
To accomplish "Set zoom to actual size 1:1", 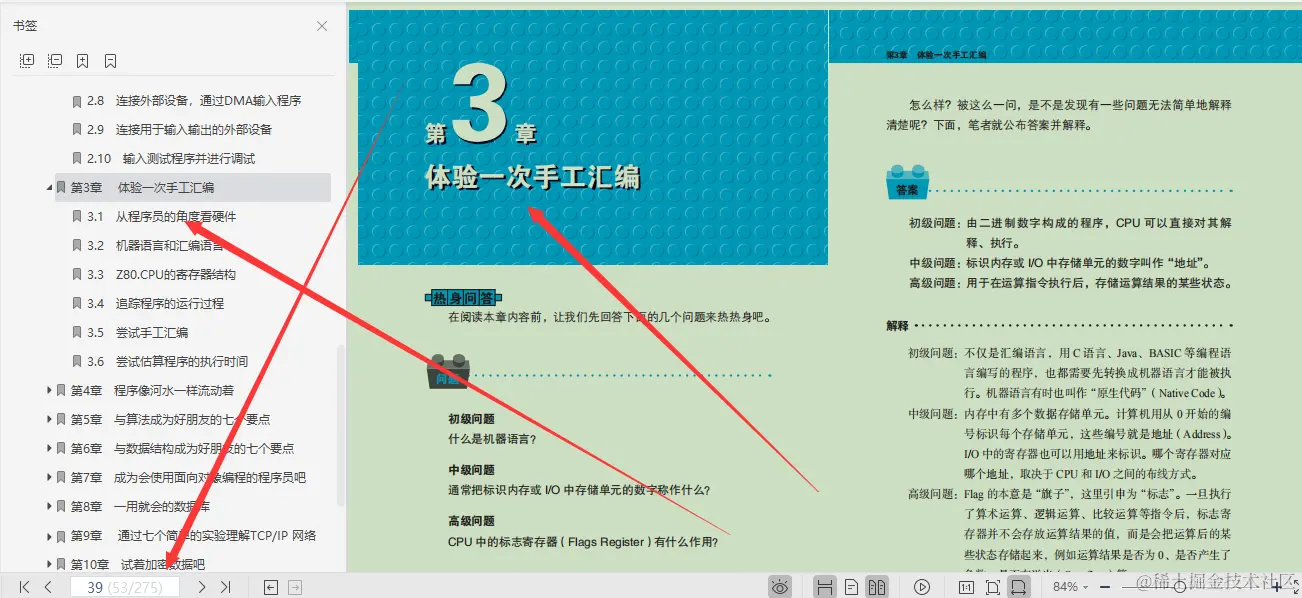I will click(969, 586).
